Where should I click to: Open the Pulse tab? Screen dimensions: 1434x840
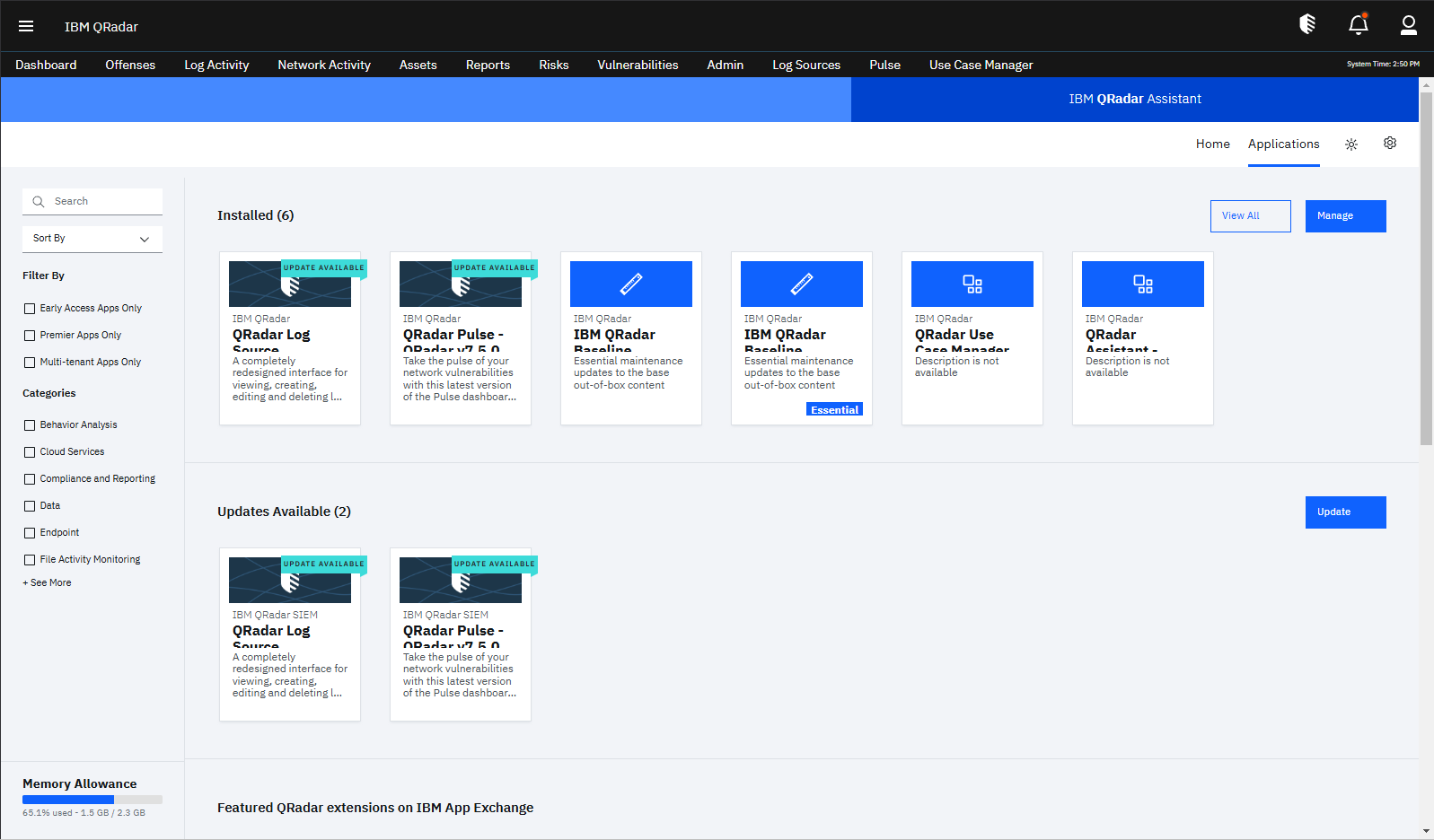click(x=884, y=65)
